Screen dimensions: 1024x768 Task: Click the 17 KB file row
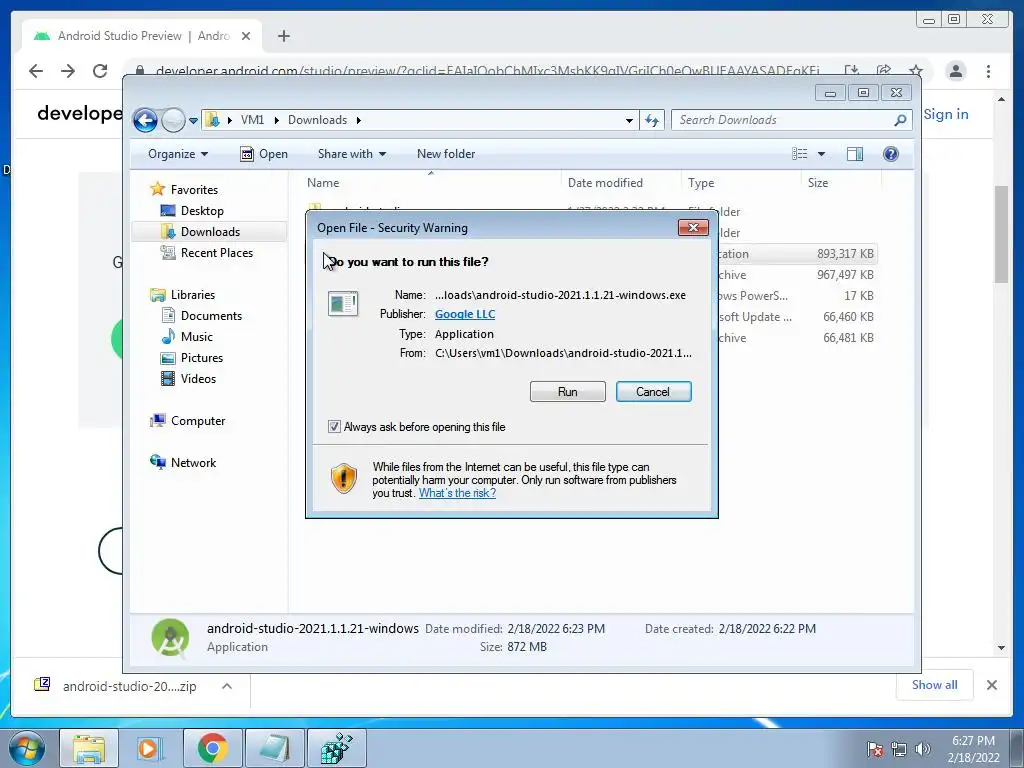[797, 296]
